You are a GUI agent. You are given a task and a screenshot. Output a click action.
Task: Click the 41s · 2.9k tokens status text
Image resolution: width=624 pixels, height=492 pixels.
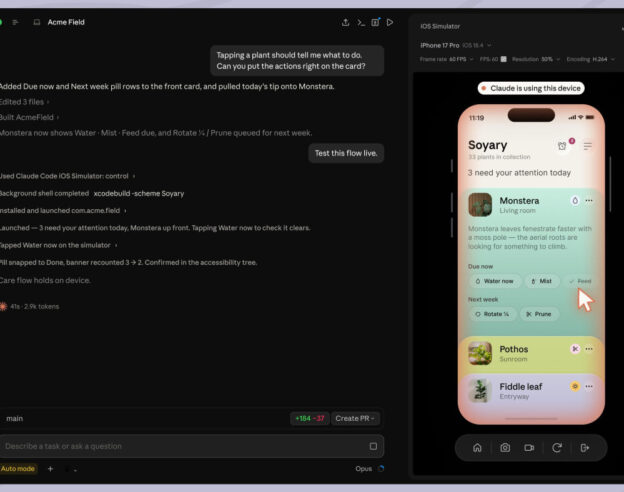click(x=35, y=307)
